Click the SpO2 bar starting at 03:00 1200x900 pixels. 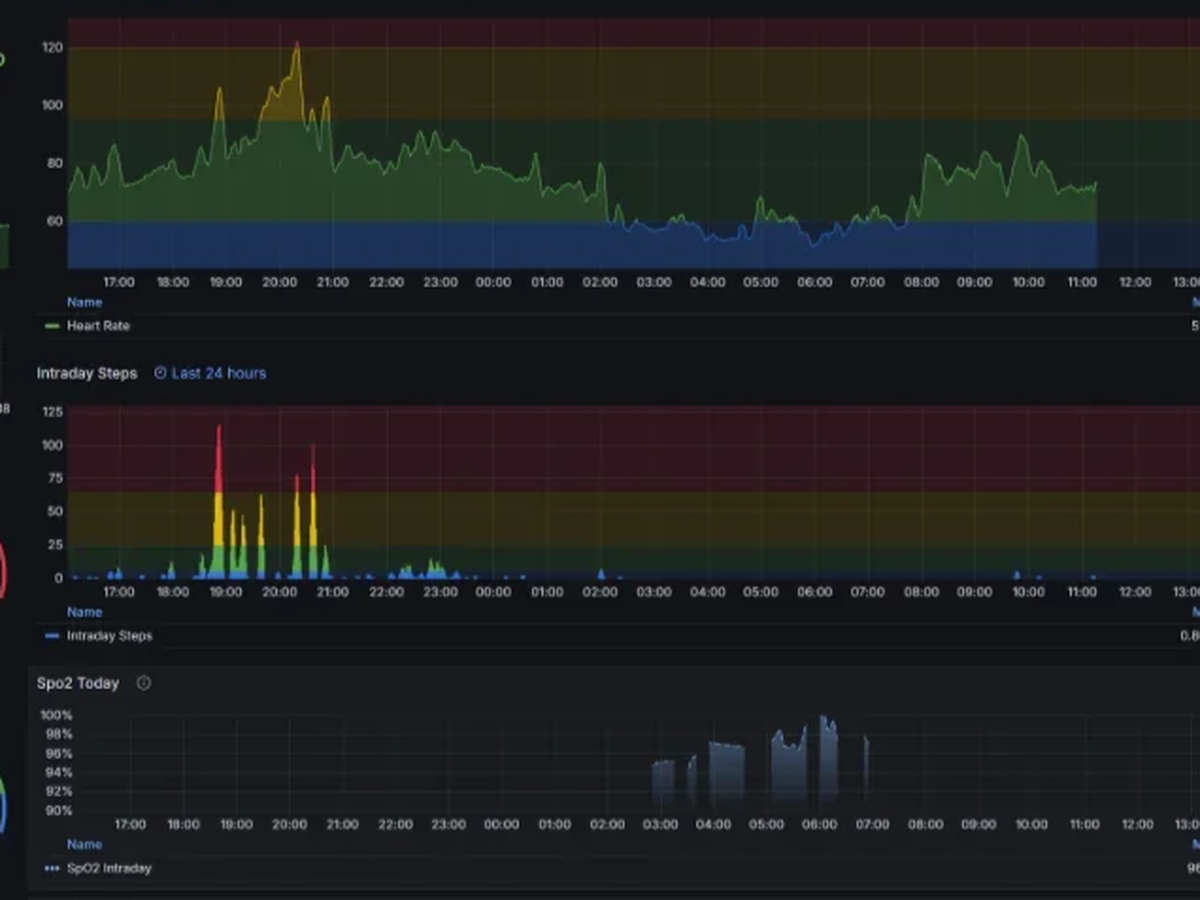pos(663,782)
